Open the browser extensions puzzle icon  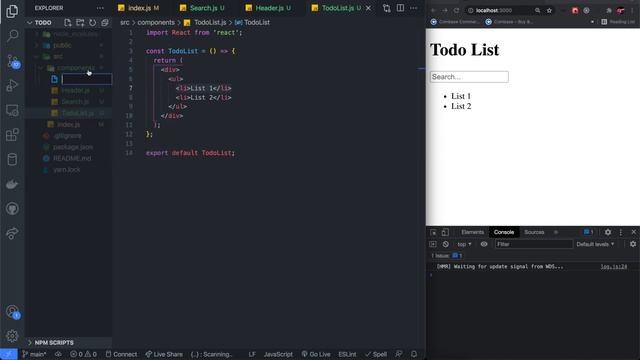(609, 10)
